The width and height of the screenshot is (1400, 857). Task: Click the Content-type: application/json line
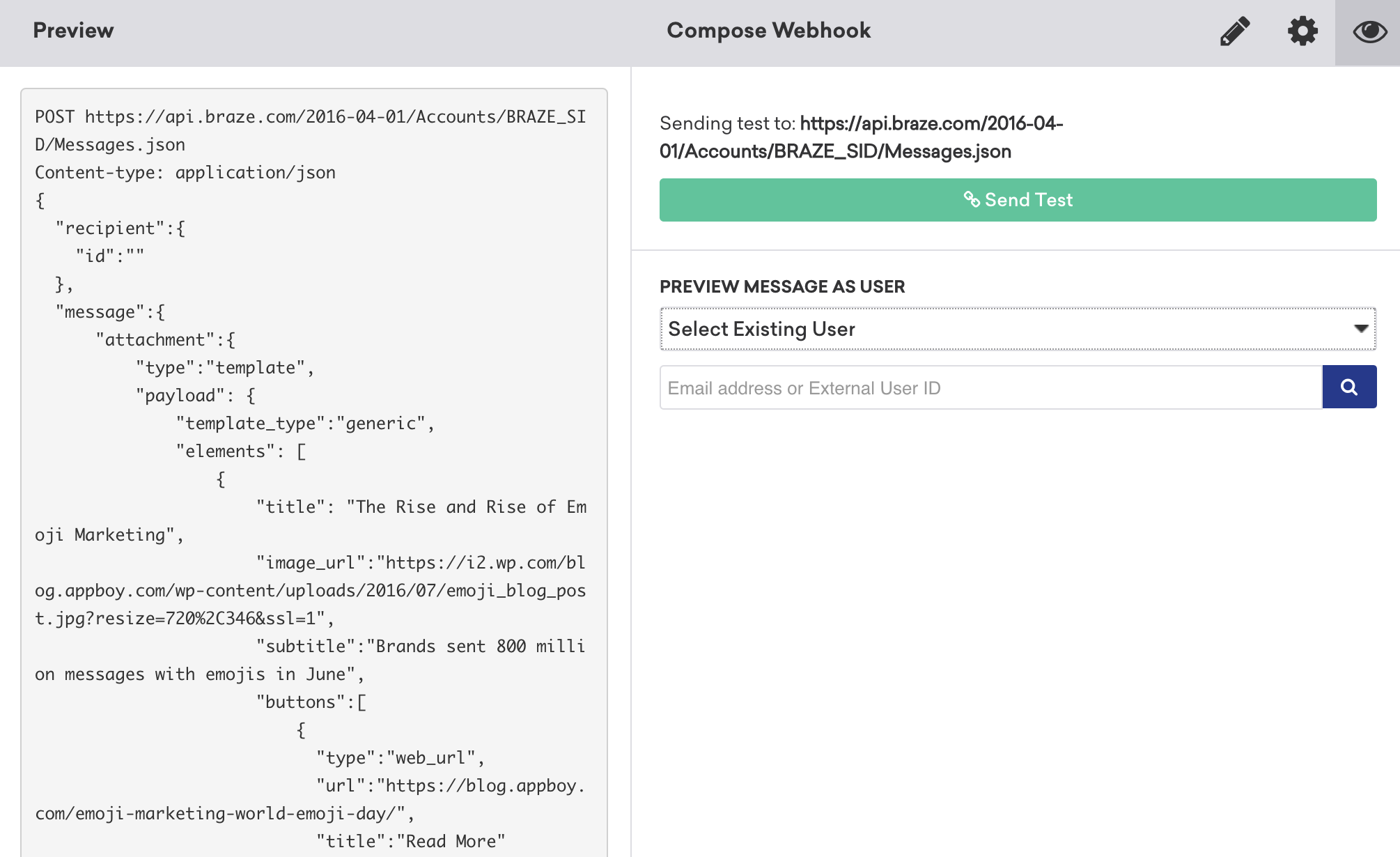coord(185,172)
